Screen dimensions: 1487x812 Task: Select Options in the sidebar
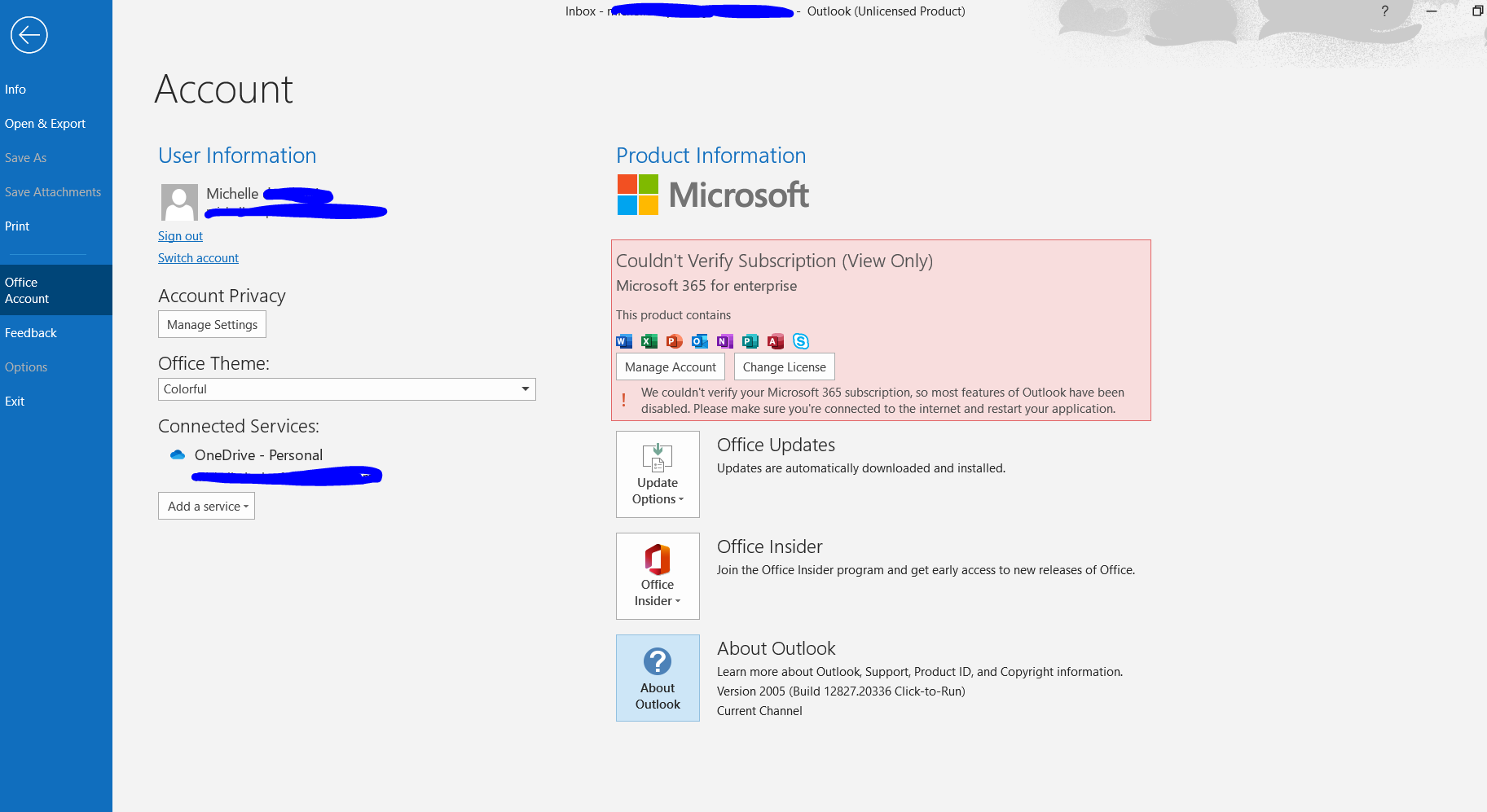[x=56, y=367]
